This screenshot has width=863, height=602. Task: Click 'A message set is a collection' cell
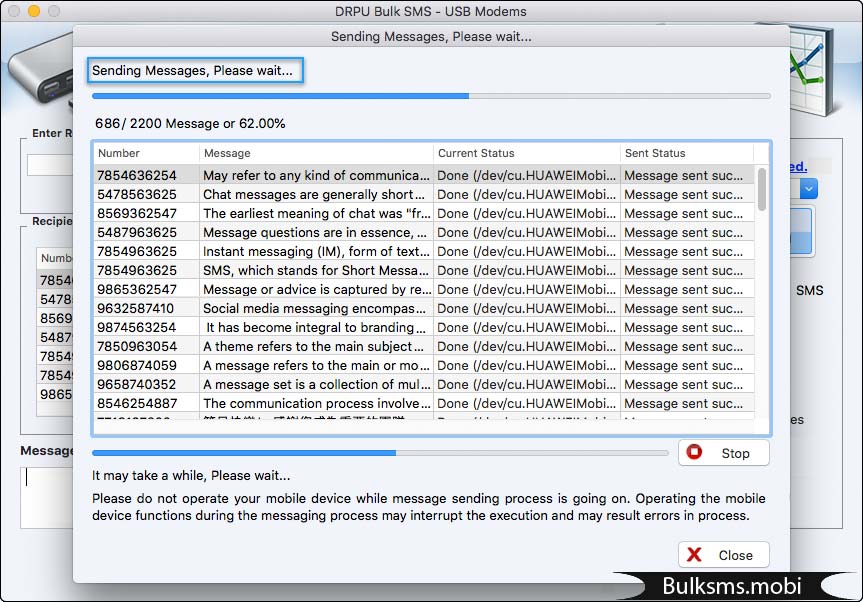click(316, 384)
